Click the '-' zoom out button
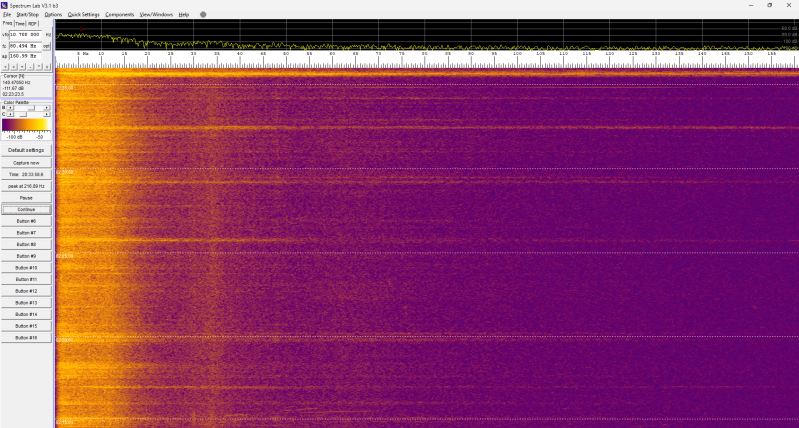The image size is (799, 428). pos(30,67)
